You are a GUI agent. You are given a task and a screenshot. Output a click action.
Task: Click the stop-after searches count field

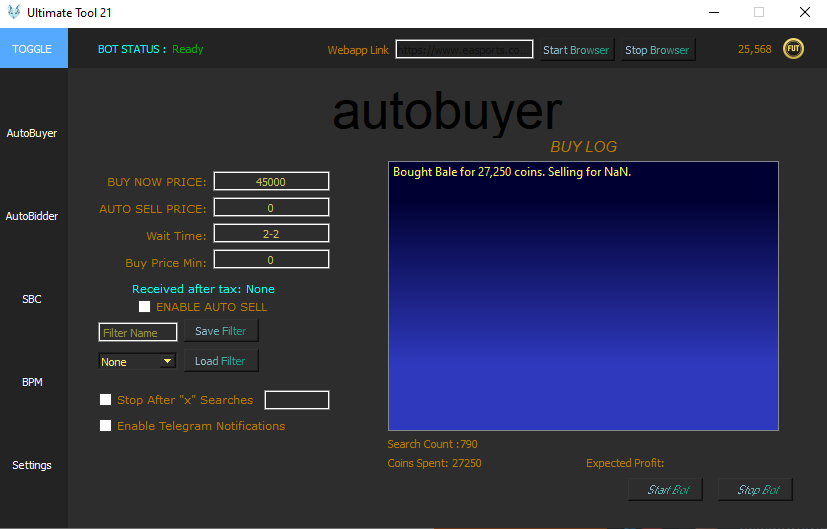pos(297,400)
